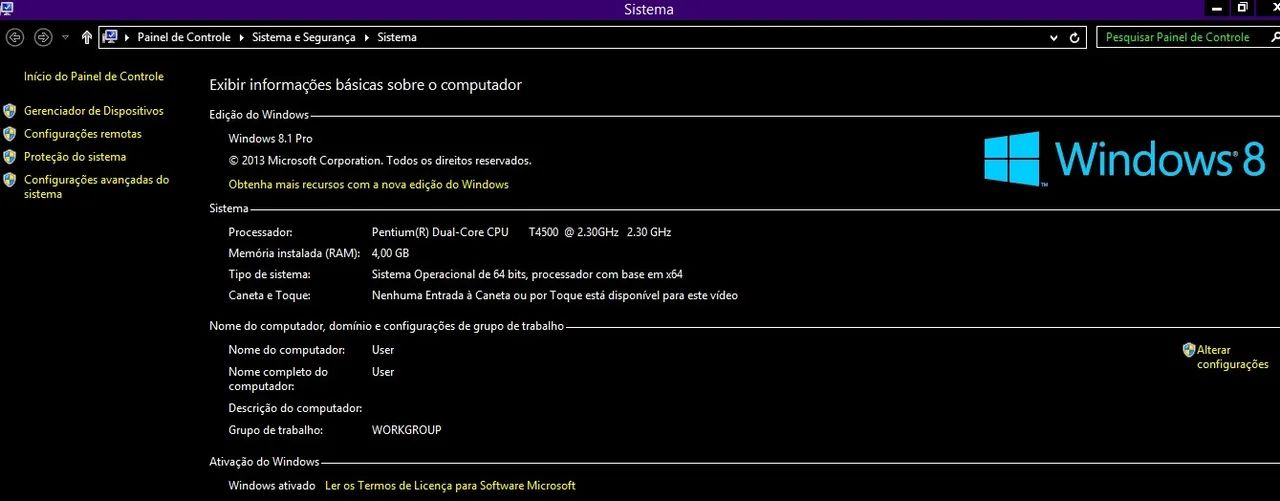Restore down the Sistema window

click(x=1243, y=8)
